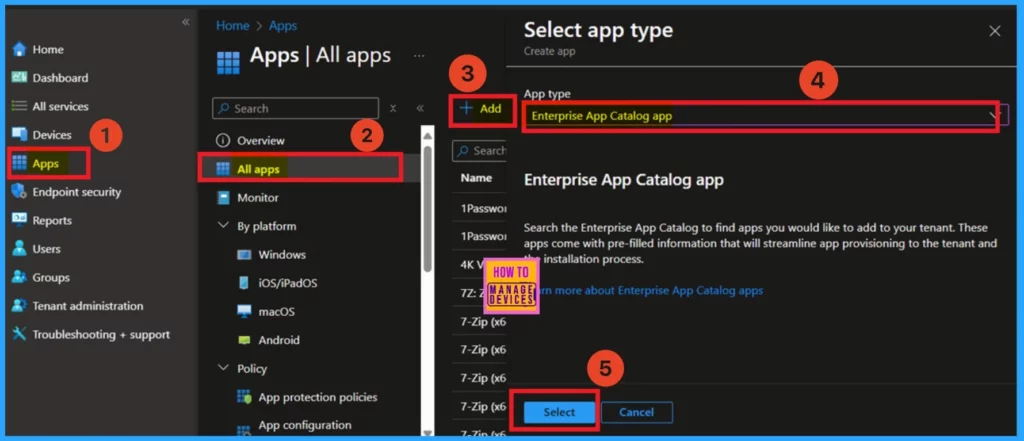
Task: Click the Monitor icon in apps menu
Action: (223, 198)
